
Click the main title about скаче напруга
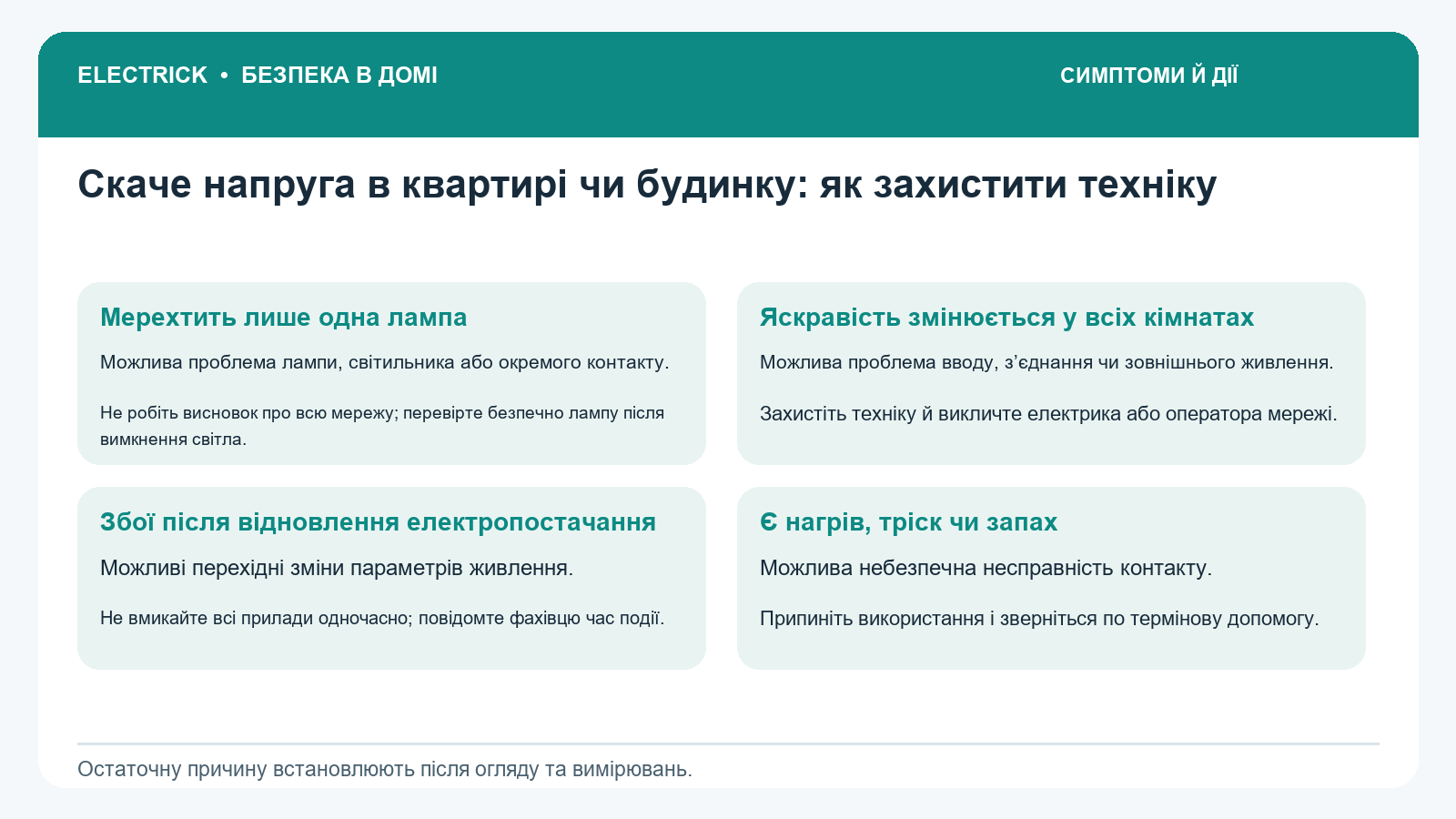[647, 185]
